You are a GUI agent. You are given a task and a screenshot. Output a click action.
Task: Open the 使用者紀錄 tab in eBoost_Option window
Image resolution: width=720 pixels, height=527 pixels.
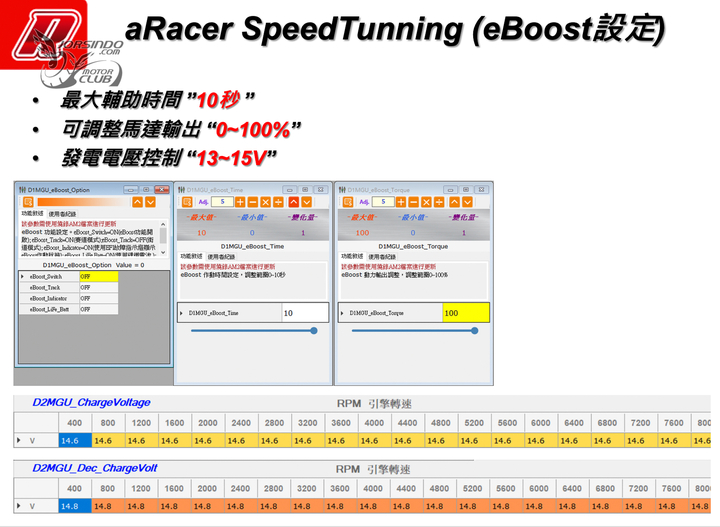point(62,214)
